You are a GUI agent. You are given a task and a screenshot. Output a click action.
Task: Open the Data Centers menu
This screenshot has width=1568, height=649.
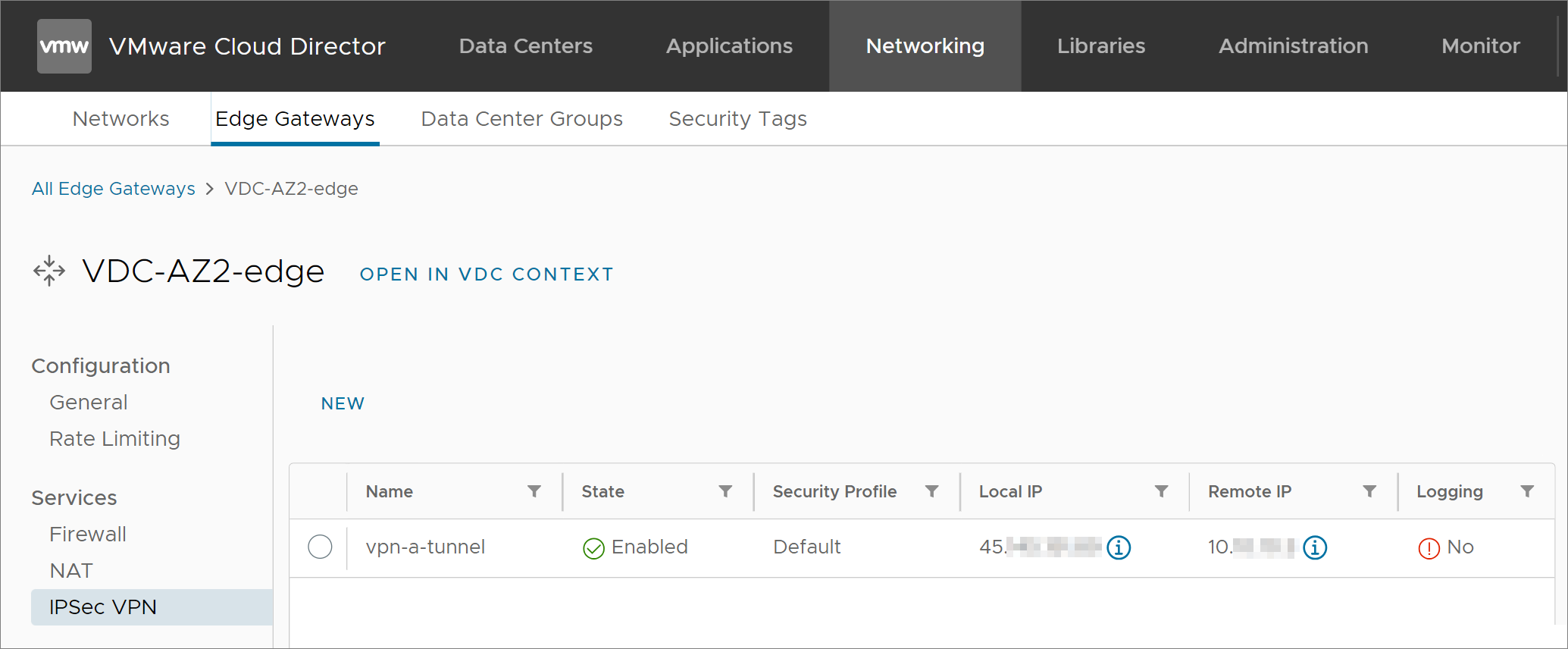[x=526, y=46]
